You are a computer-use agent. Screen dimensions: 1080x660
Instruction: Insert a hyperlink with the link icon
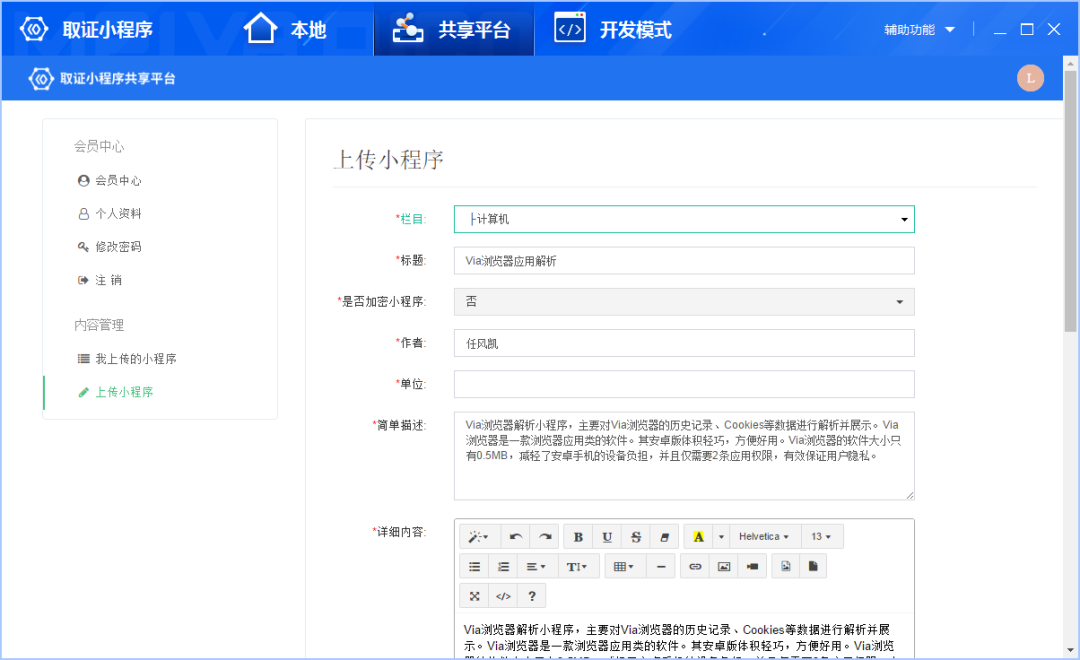pyautogui.click(x=695, y=566)
